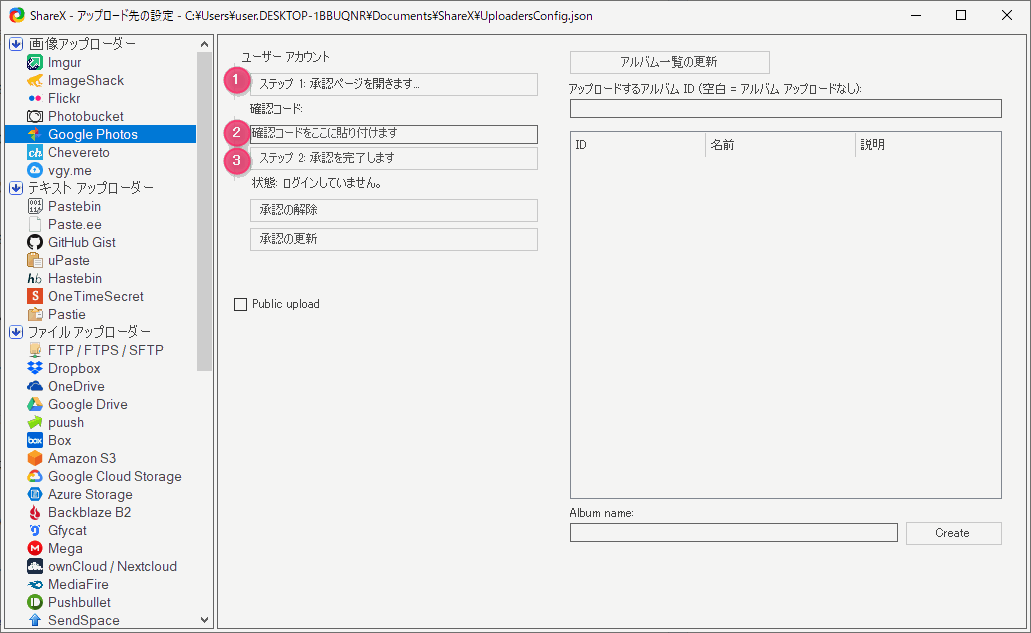Click the Create album button
1031x633 pixels.
[x=953, y=533]
